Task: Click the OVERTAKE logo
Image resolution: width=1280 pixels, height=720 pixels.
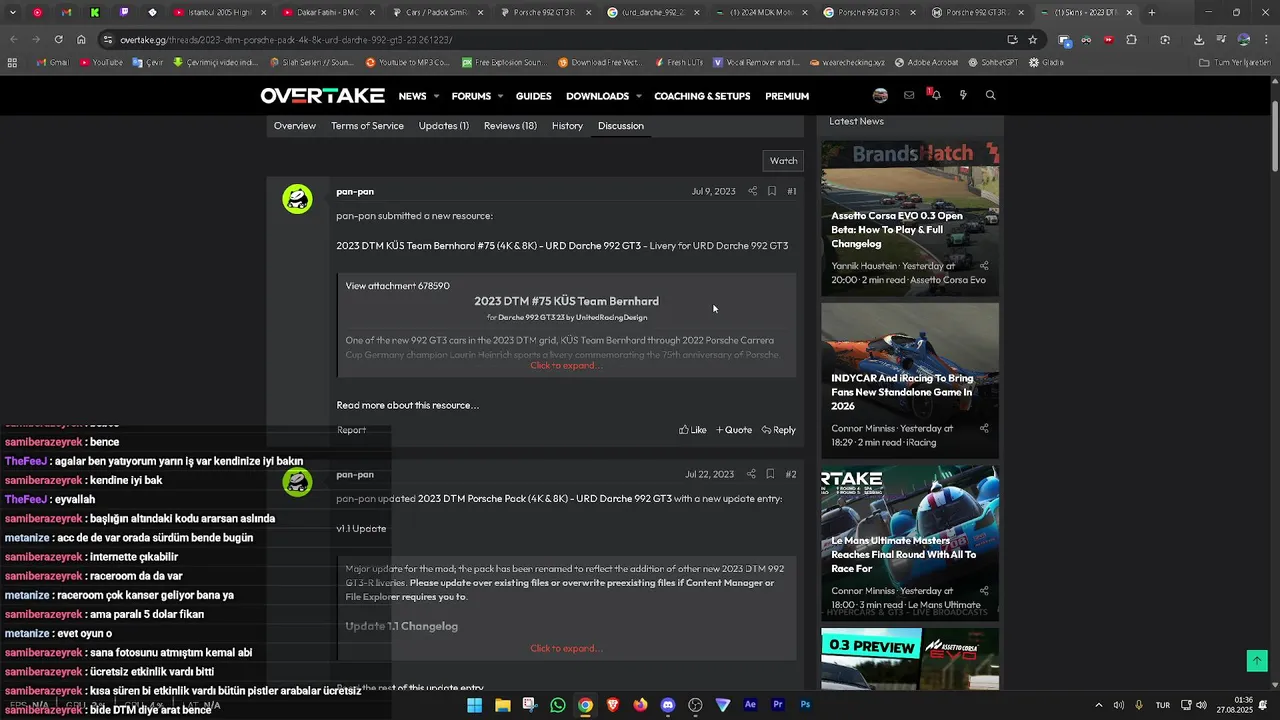Action: [x=323, y=96]
